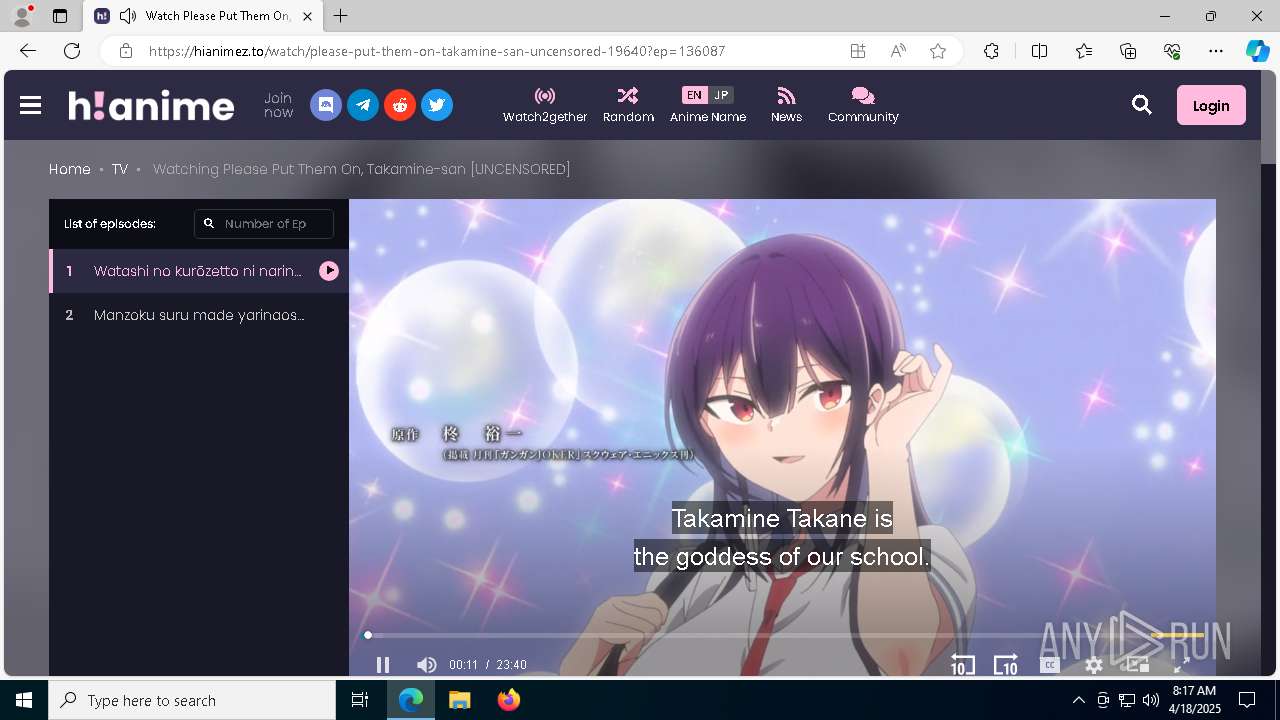
Task: Open the Reddit join icon
Action: (x=400, y=105)
